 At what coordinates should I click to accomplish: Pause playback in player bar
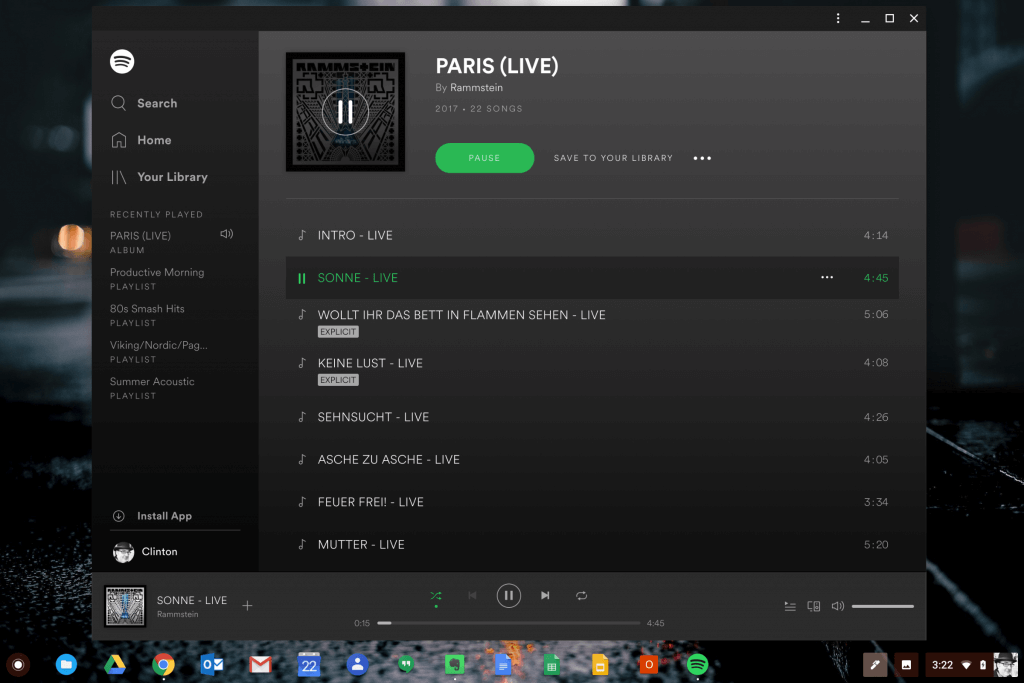pyautogui.click(x=509, y=596)
